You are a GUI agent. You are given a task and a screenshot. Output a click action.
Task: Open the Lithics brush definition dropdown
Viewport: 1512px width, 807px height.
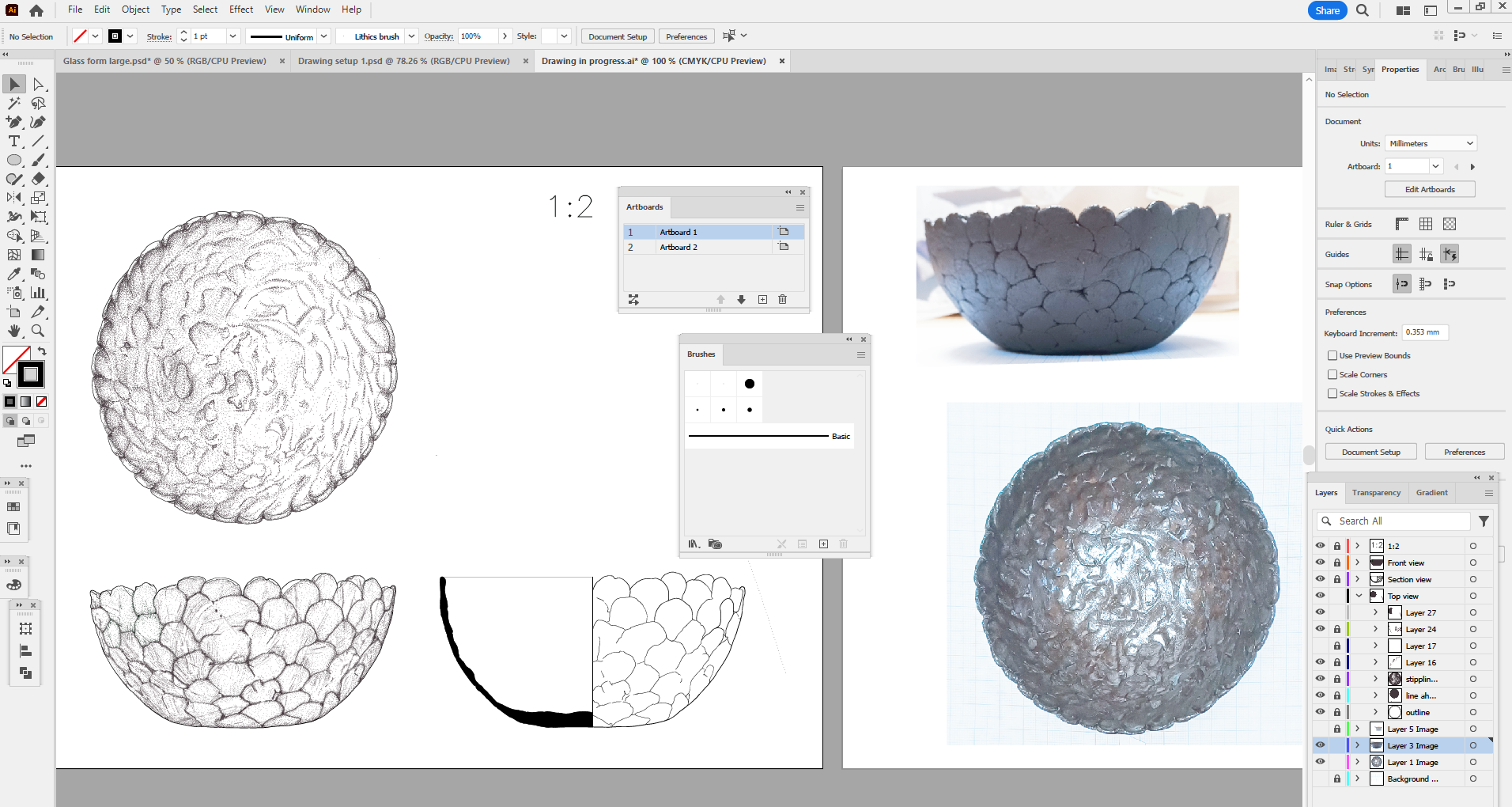tap(411, 36)
